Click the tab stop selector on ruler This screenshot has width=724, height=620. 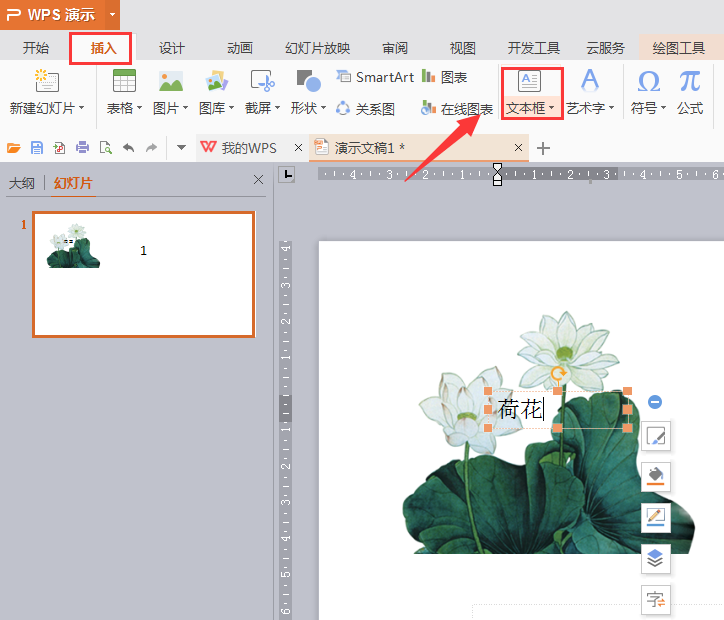[287, 175]
